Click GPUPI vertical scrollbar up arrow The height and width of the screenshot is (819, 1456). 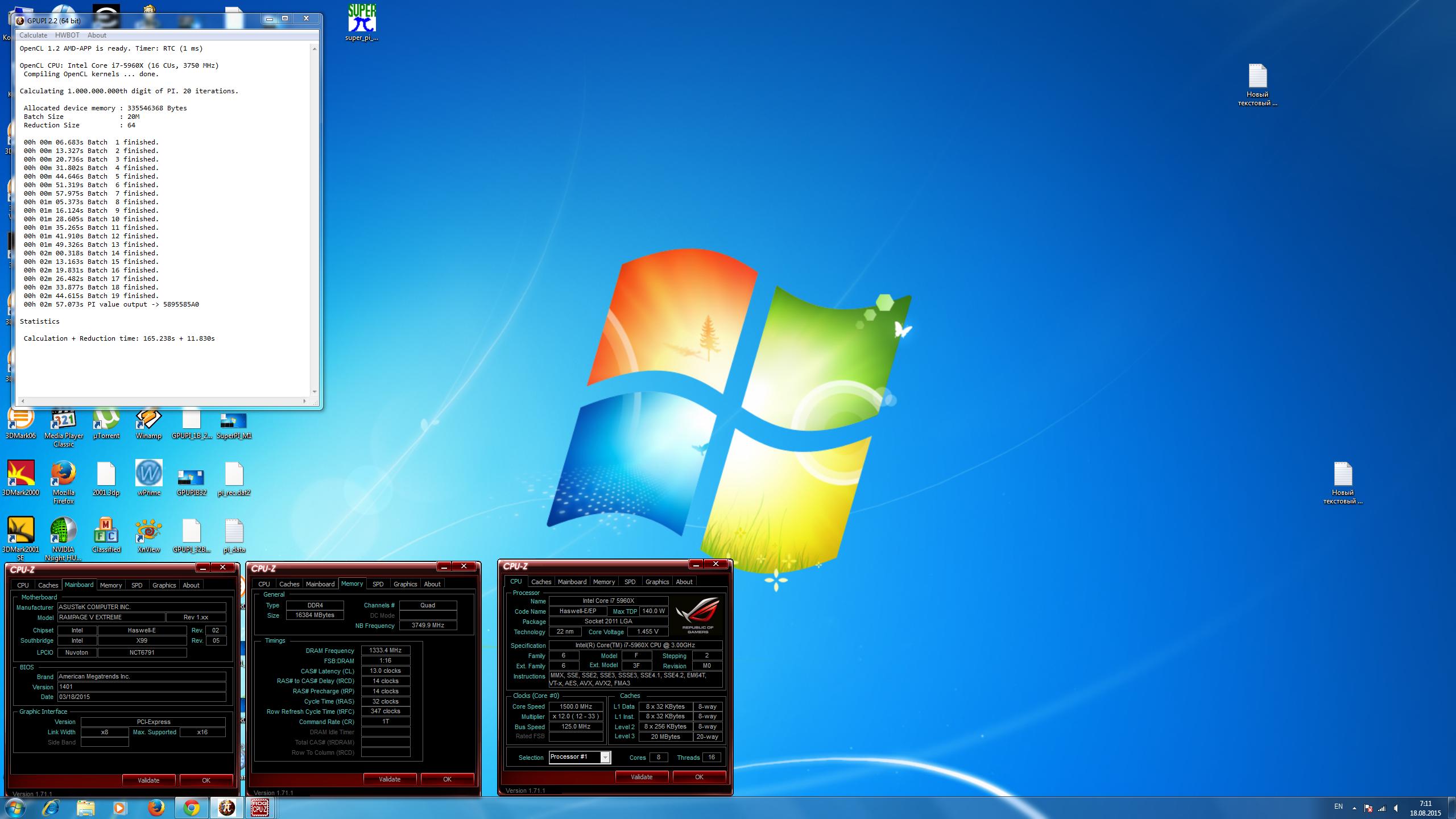tap(315, 49)
